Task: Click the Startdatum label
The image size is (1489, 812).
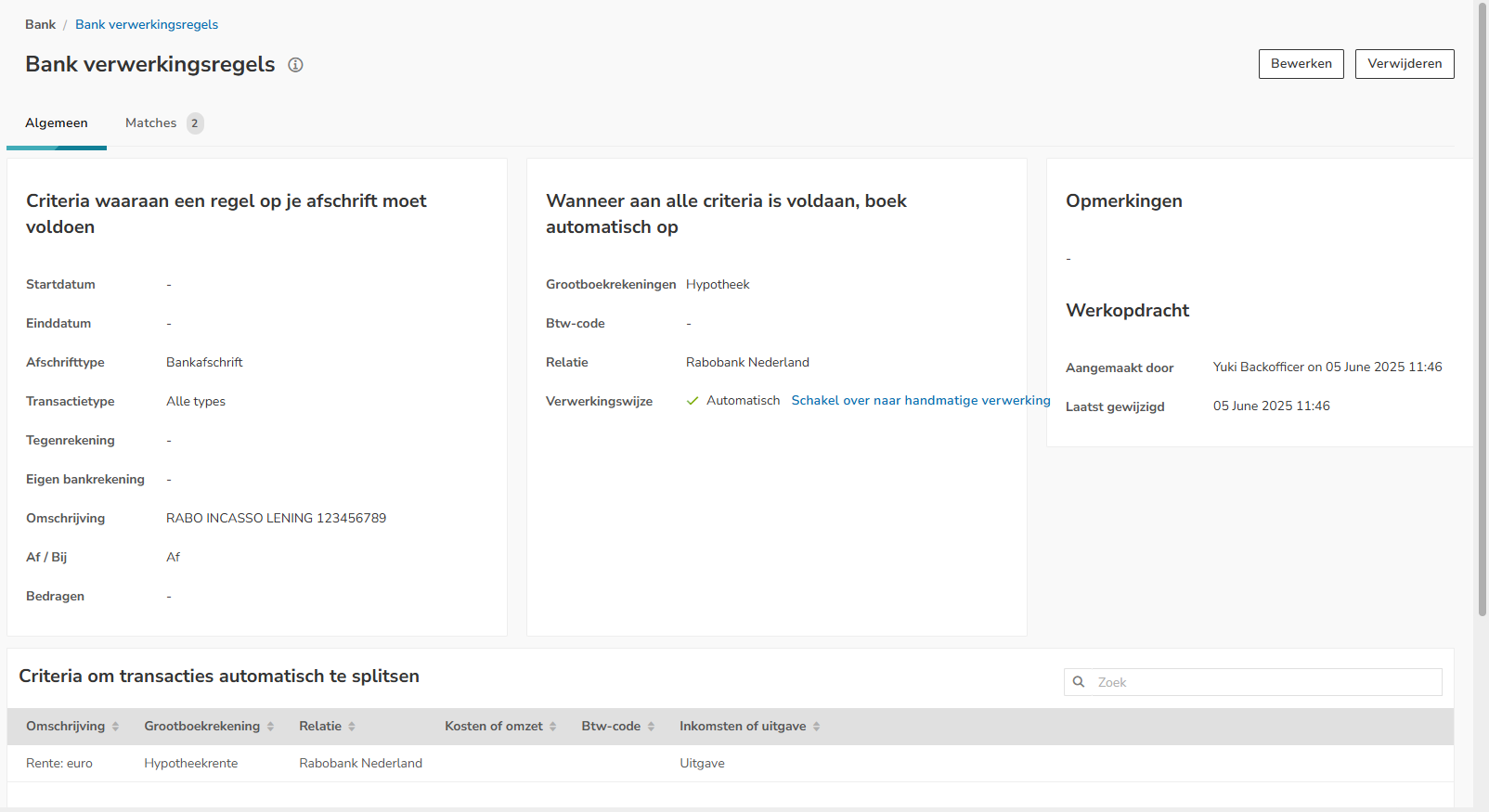Action: tap(60, 285)
